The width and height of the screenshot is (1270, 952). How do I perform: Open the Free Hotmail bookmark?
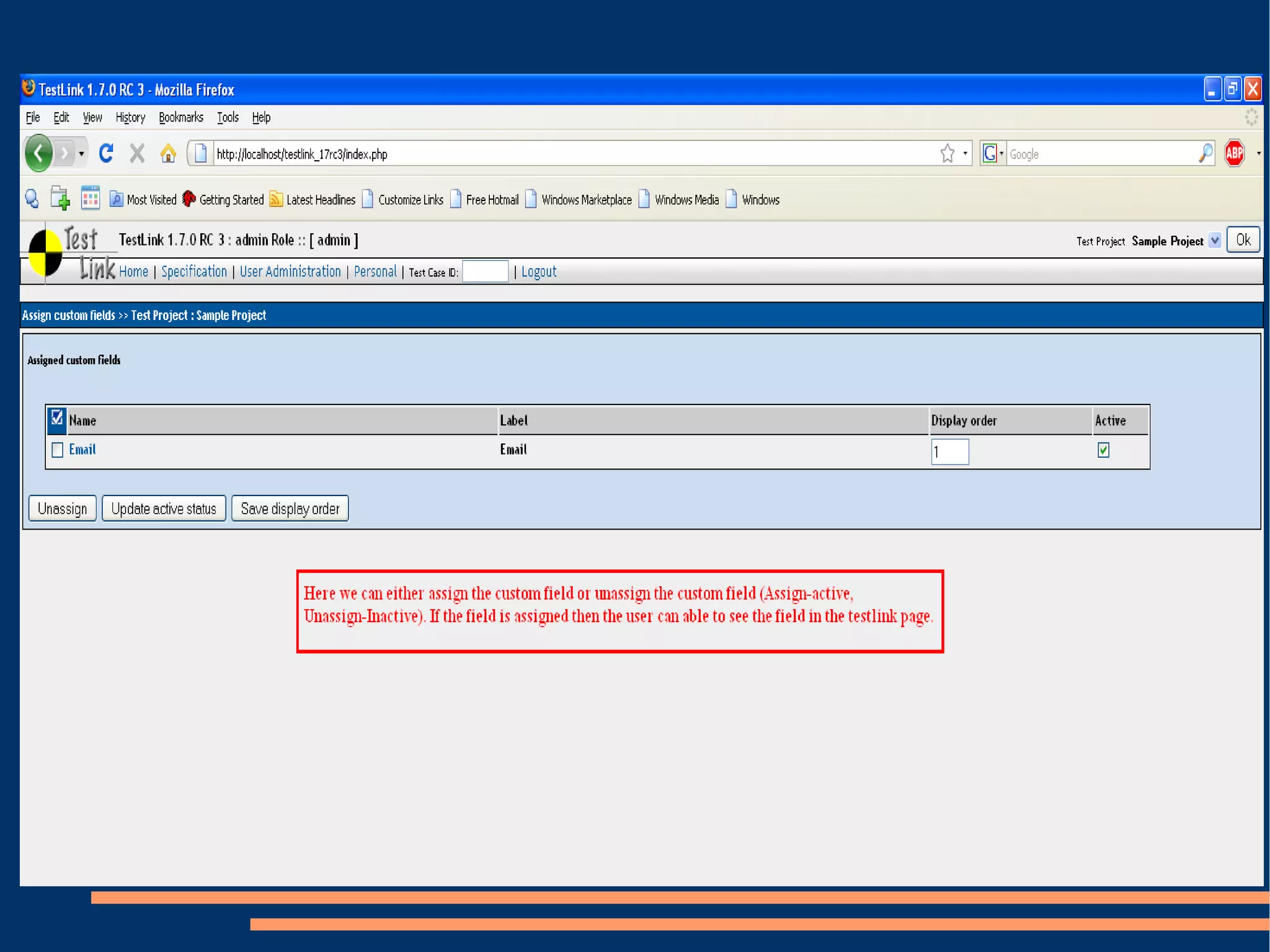pyautogui.click(x=484, y=200)
